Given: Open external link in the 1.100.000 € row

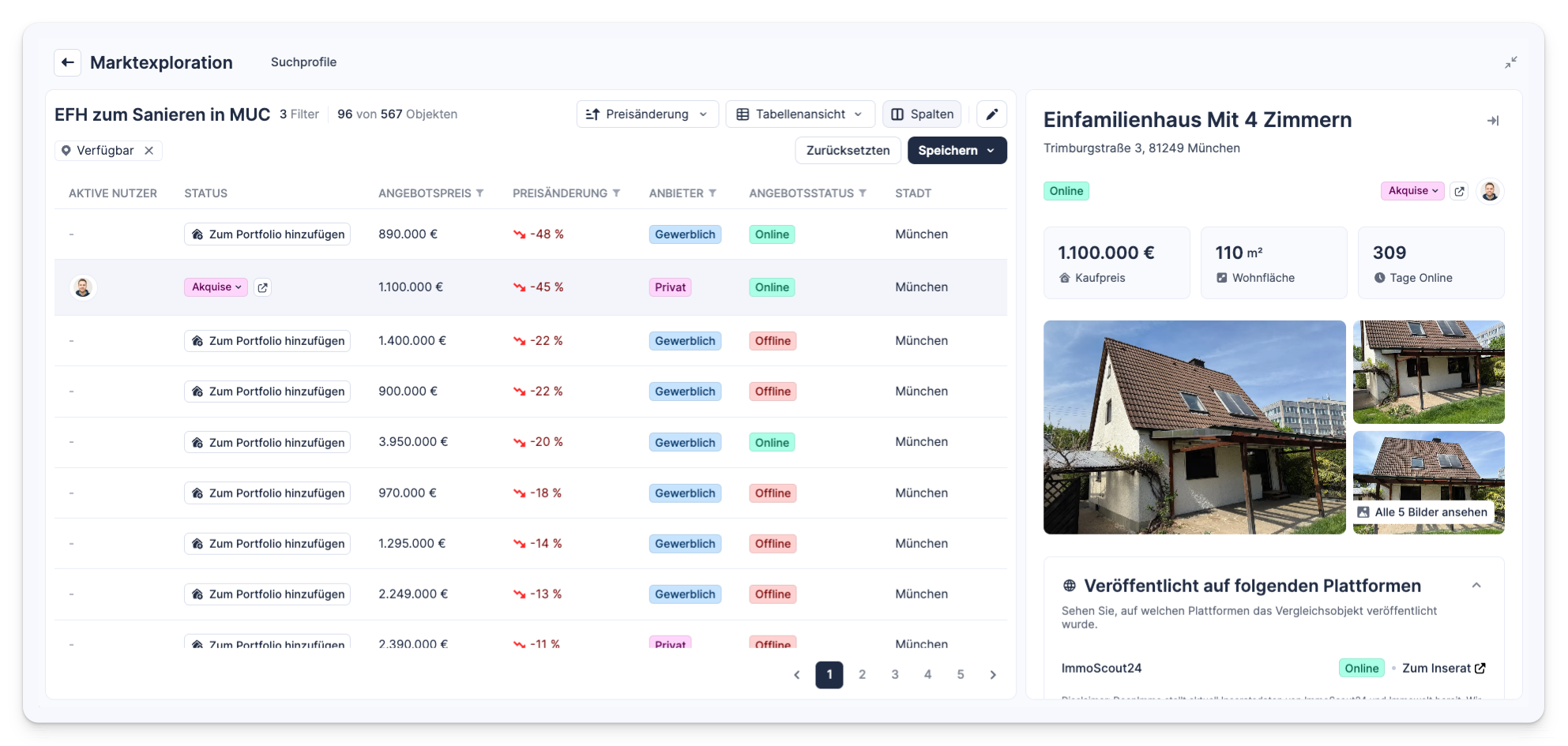Looking at the screenshot, I should [x=262, y=287].
